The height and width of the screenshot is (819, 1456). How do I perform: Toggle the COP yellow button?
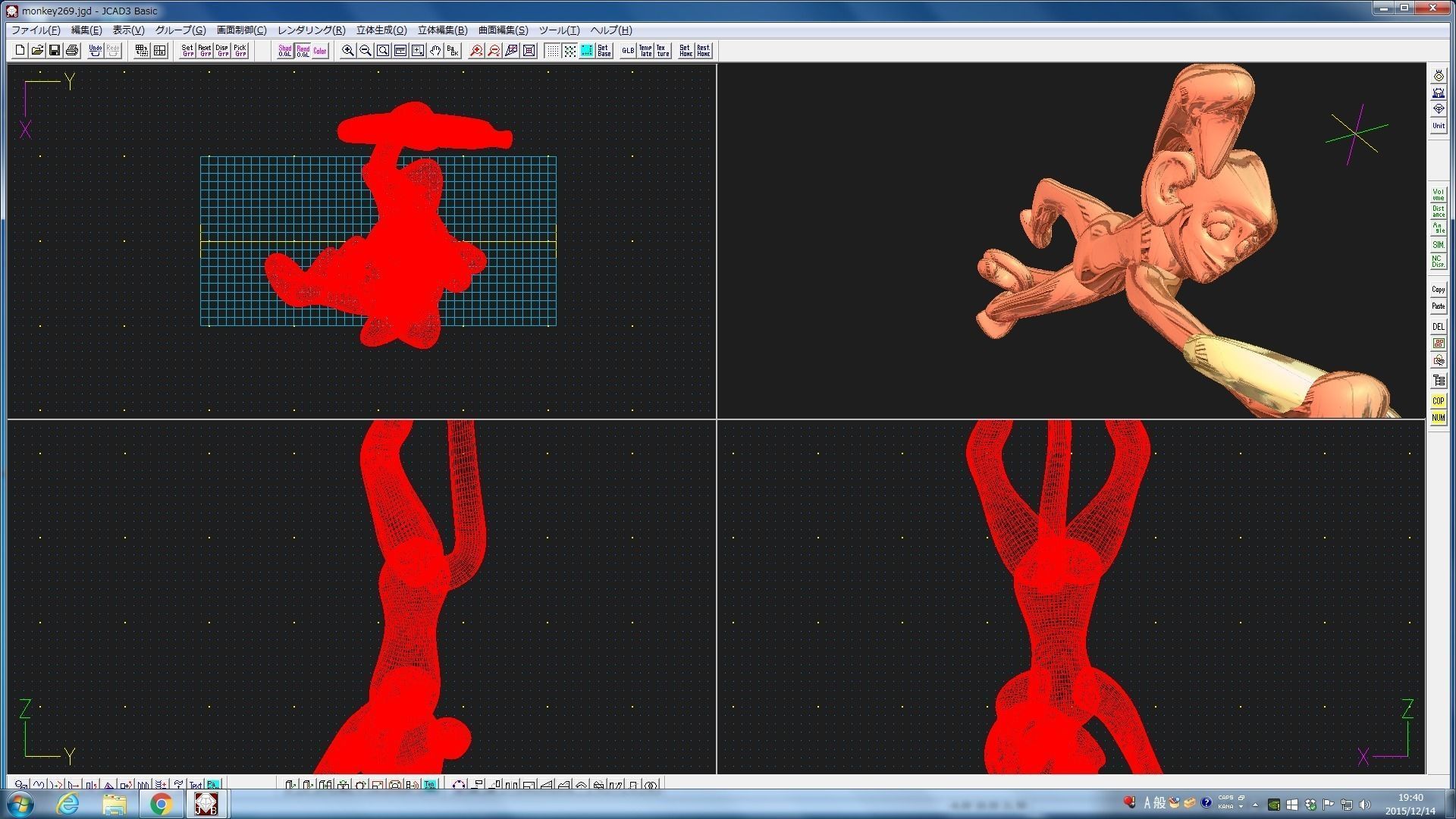1438,401
